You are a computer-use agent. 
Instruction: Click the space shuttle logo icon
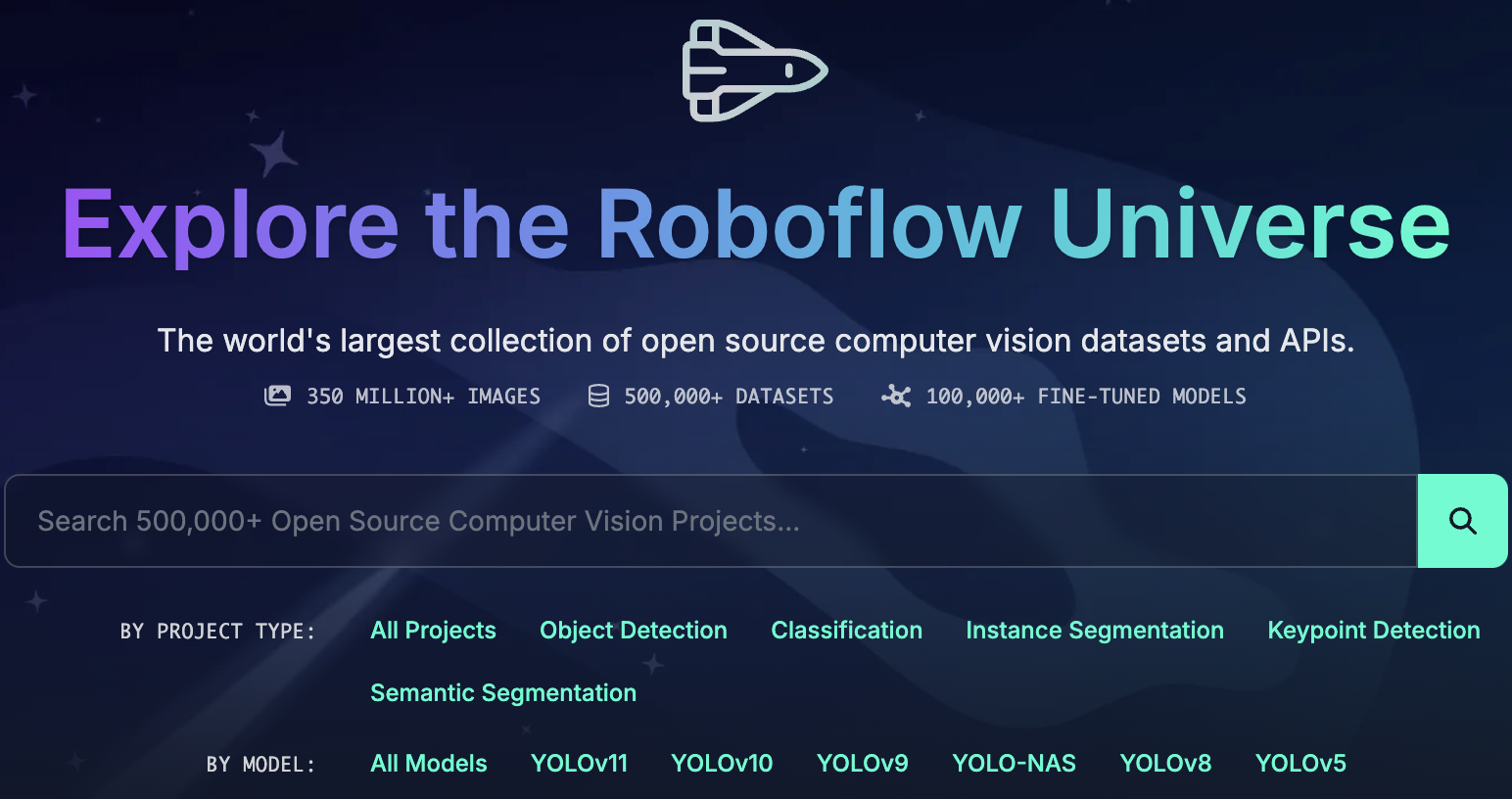pyautogui.click(x=755, y=70)
